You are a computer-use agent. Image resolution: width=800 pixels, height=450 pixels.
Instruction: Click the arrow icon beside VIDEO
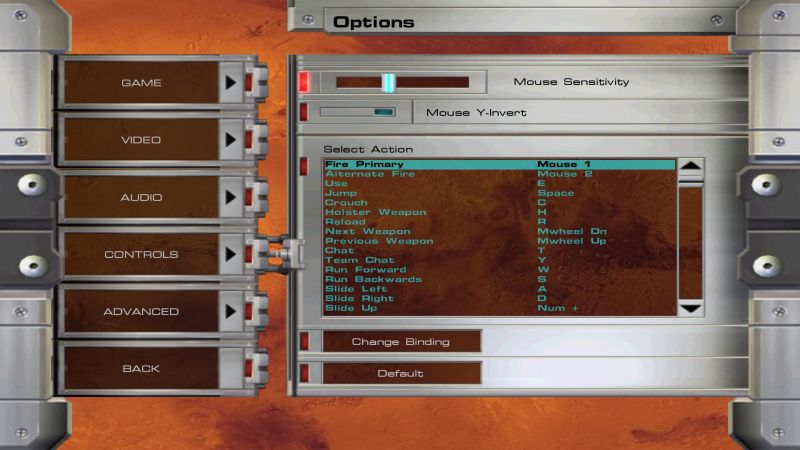coord(231,140)
